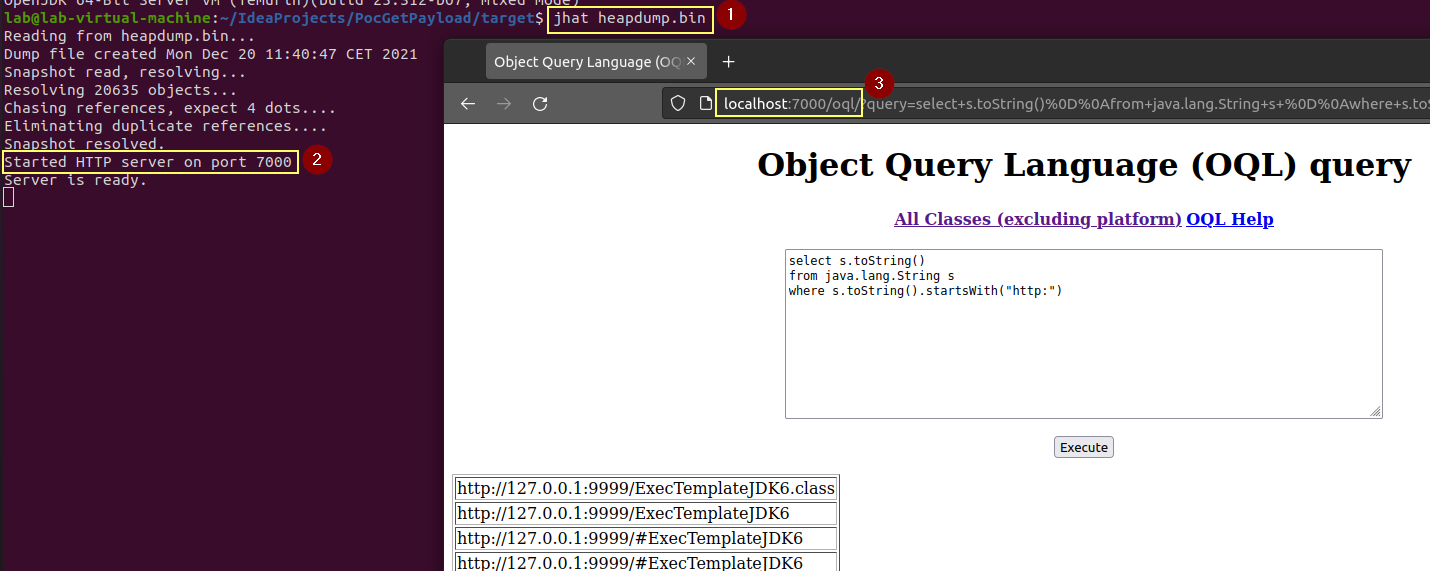Click the Execute button
This screenshot has height=571, width=1430.
(1084, 447)
